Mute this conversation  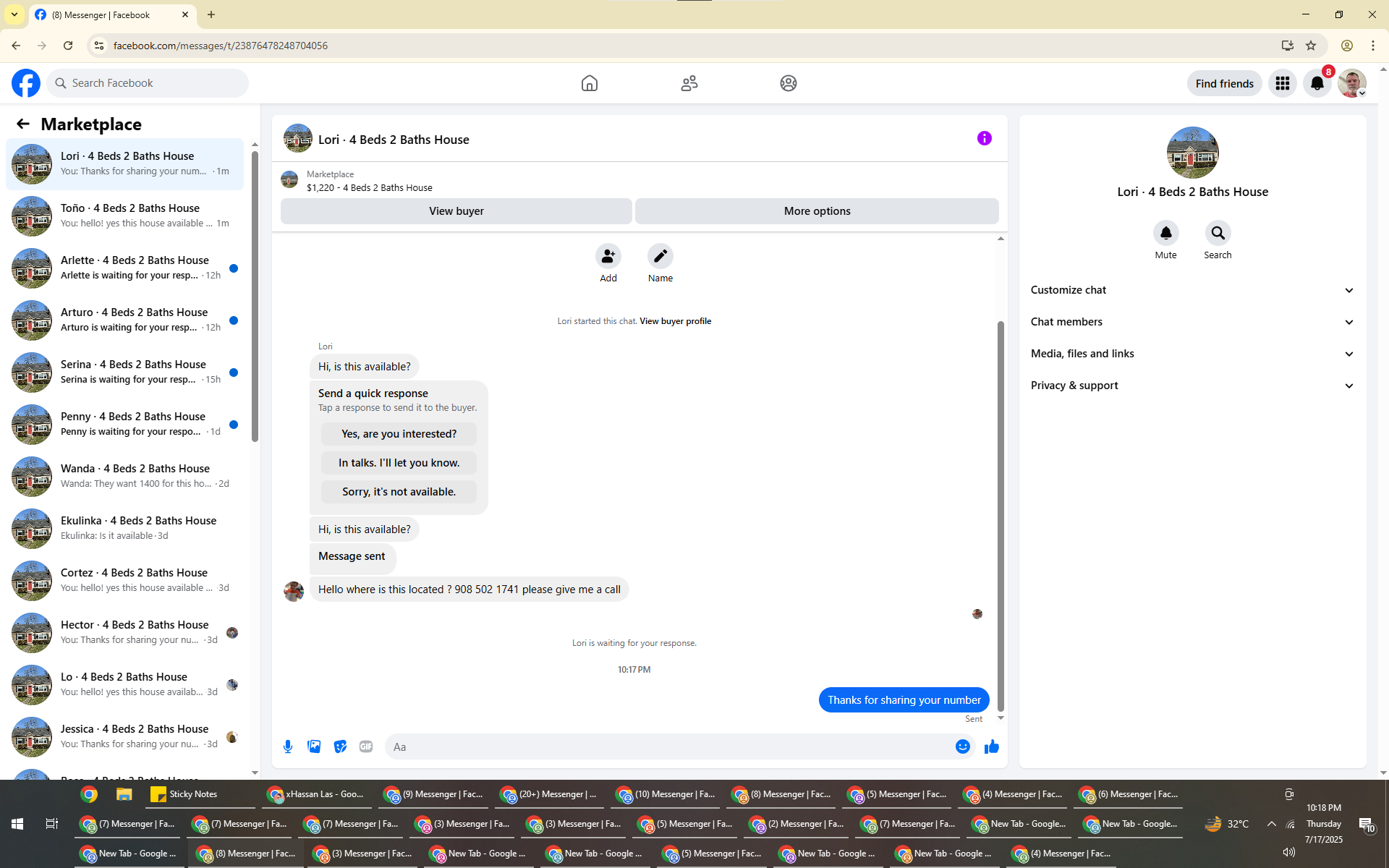tap(1166, 233)
